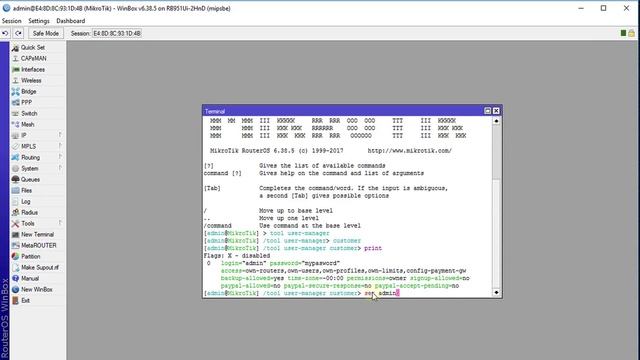
Task: Open MetaROUTER sidebar item
Action: click(38, 246)
